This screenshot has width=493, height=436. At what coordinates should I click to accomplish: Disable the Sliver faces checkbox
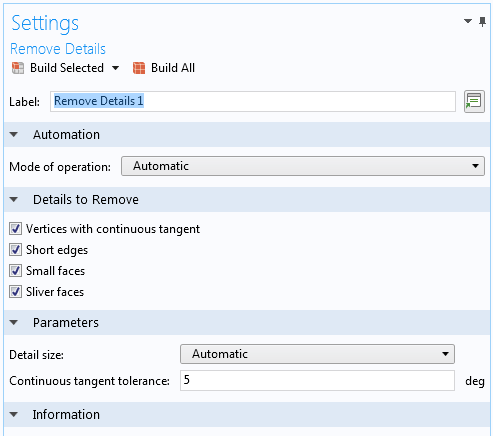pyautogui.click(x=15, y=292)
